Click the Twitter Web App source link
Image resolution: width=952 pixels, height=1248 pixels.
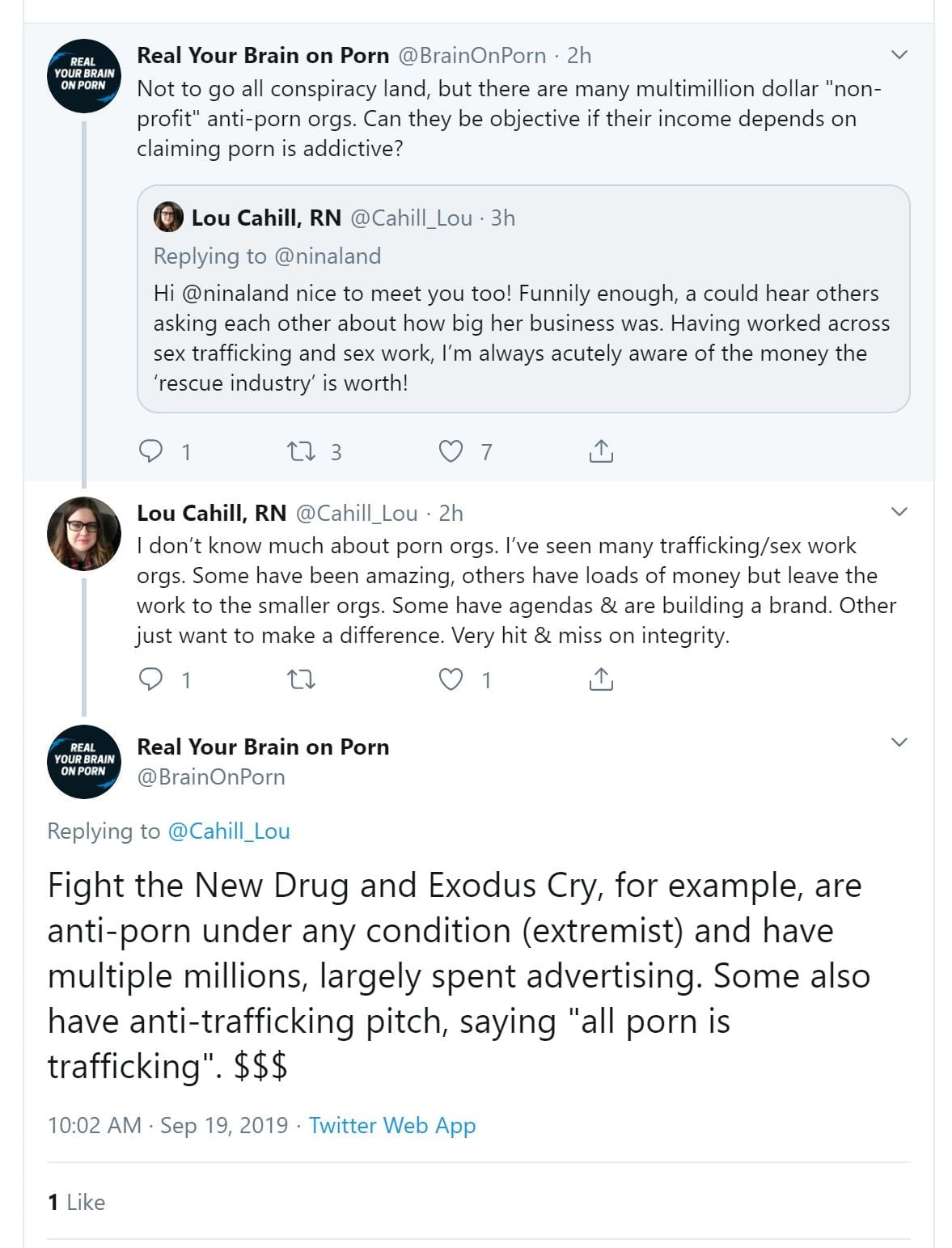point(392,1125)
